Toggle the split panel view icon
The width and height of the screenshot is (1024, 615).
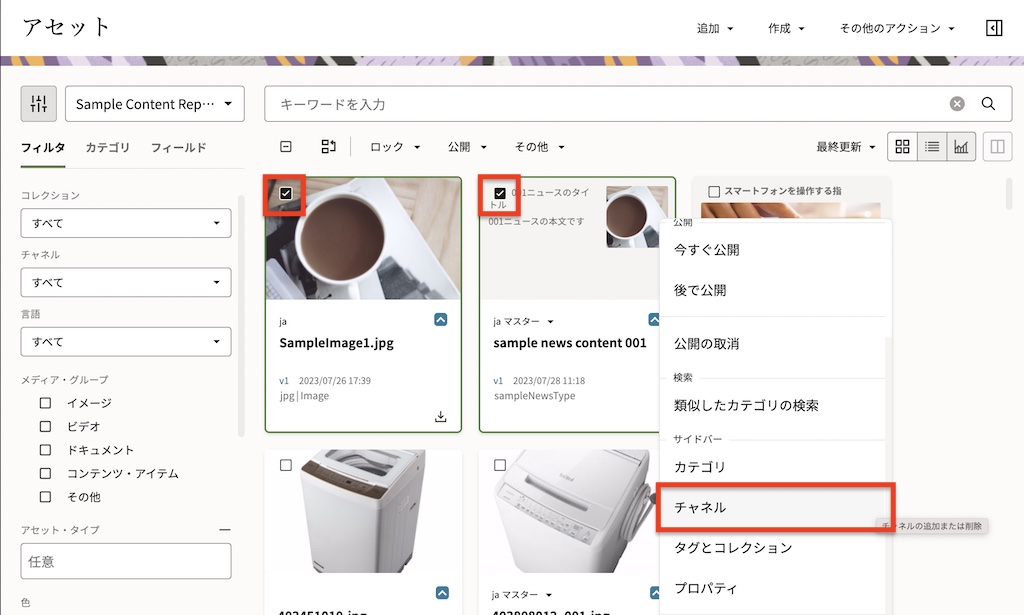point(996,146)
